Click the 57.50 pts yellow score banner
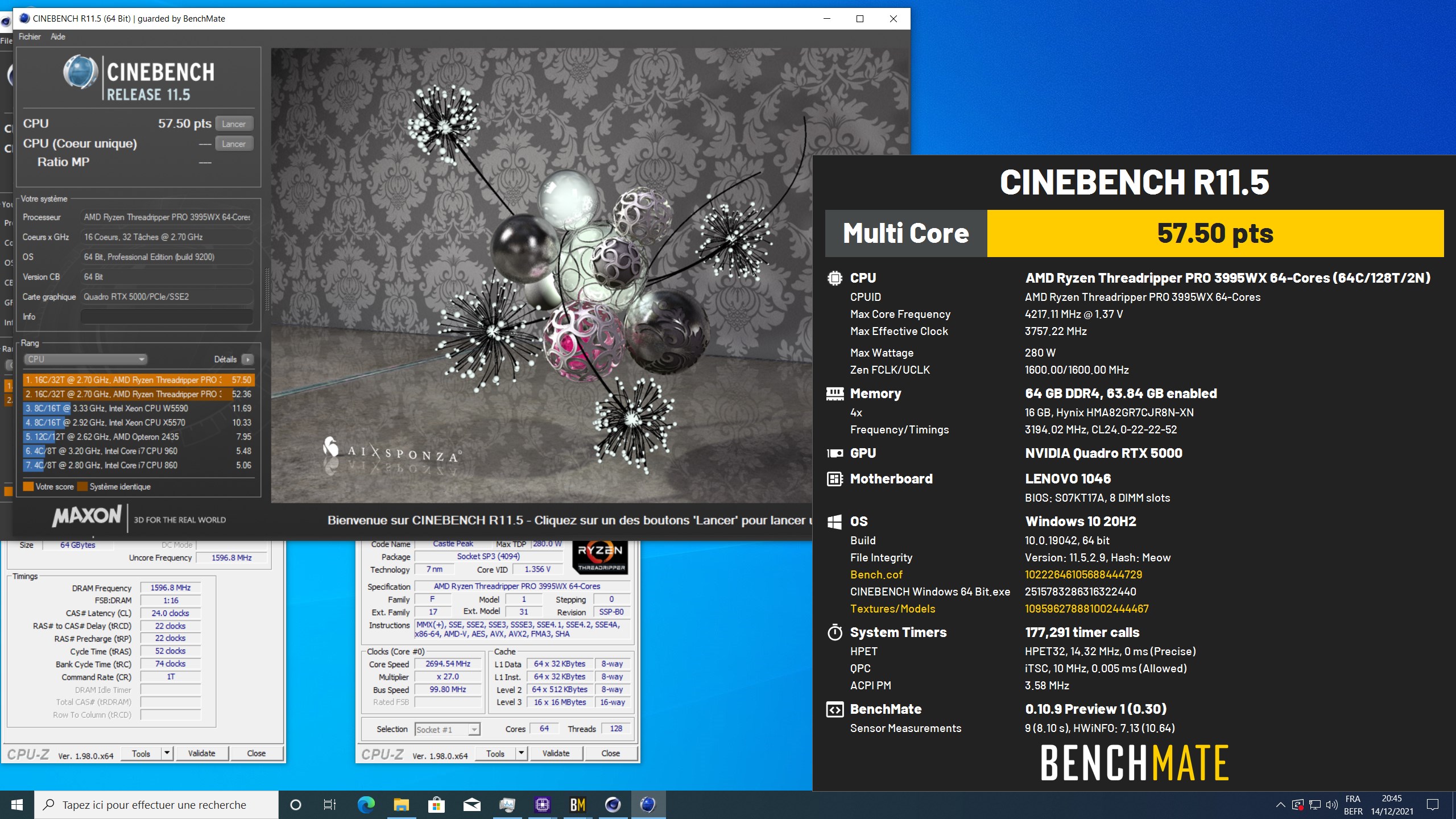 pos(1215,234)
